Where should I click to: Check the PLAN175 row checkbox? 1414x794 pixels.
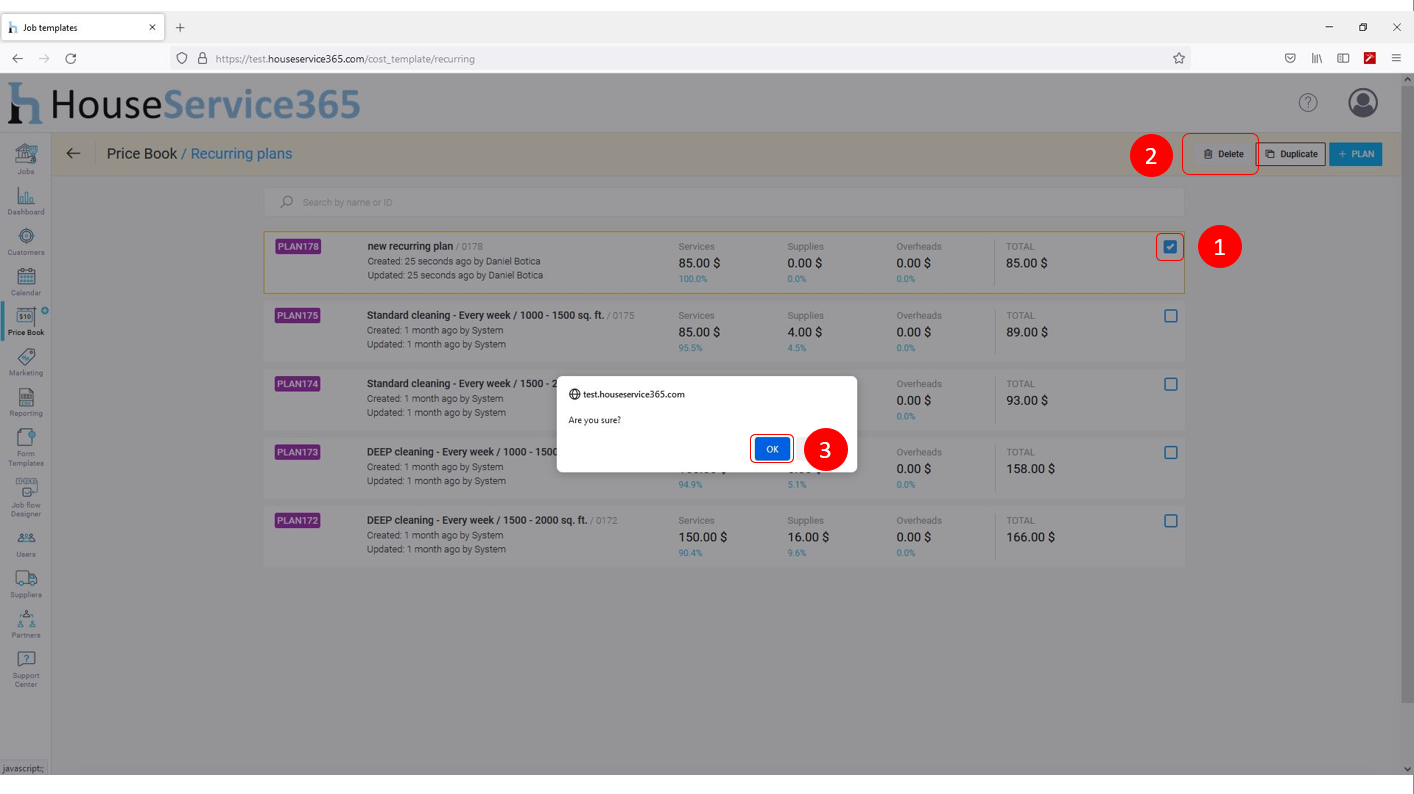point(1170,316)
